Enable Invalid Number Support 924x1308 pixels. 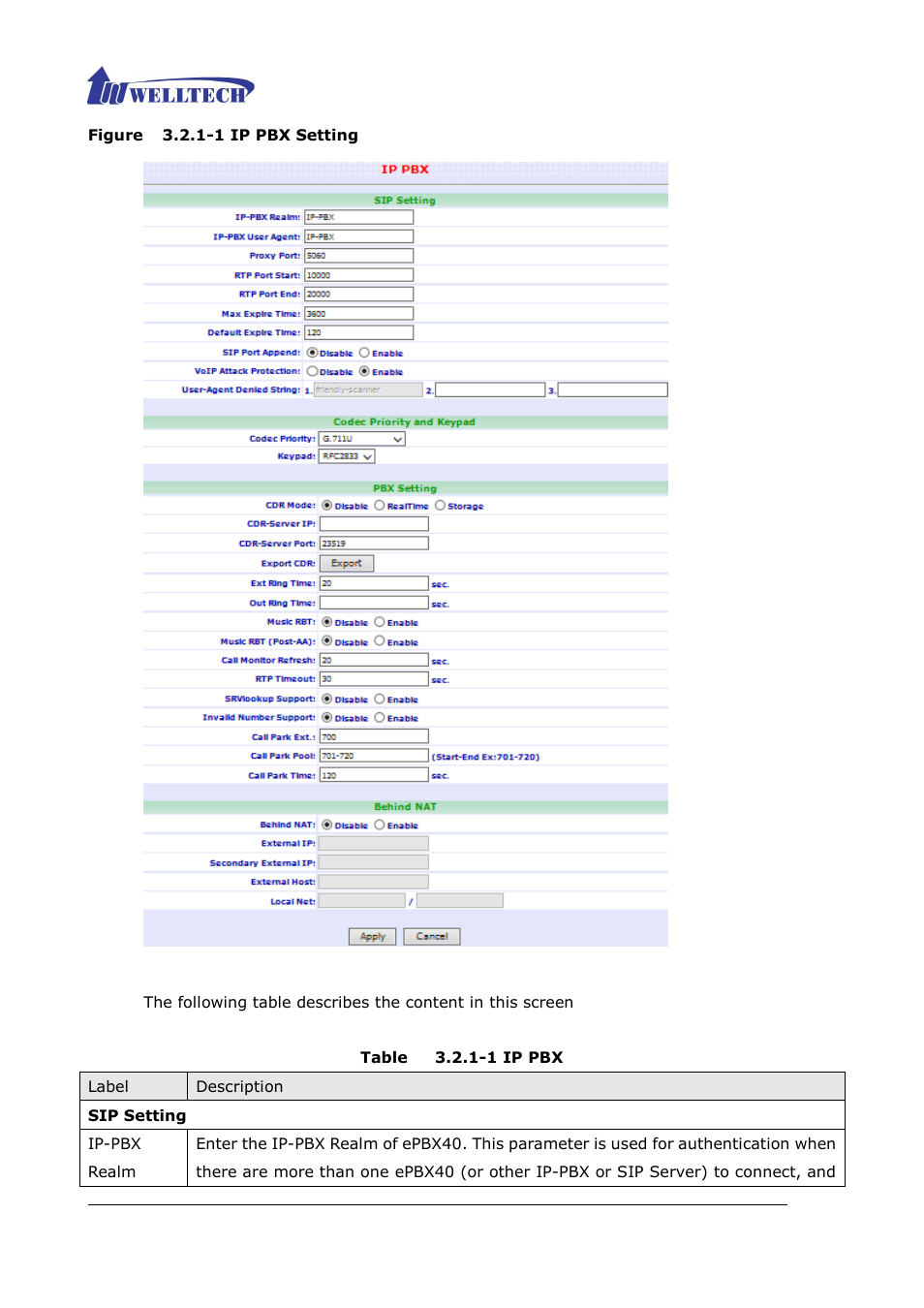coord(380,718)
